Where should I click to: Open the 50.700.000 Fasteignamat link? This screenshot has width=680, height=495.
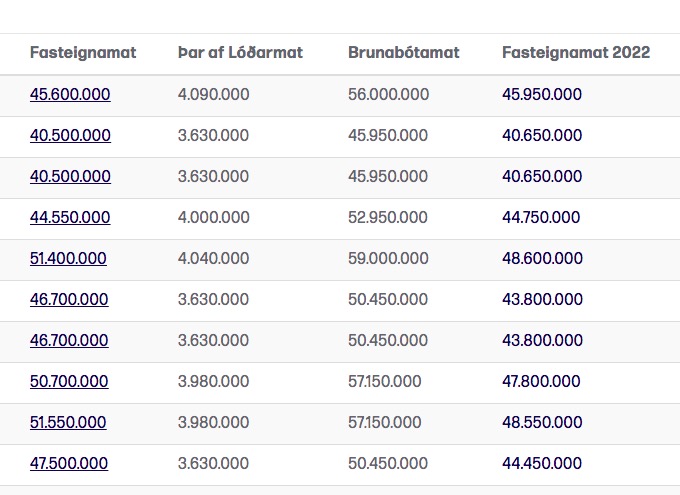(x=69, y=381)
